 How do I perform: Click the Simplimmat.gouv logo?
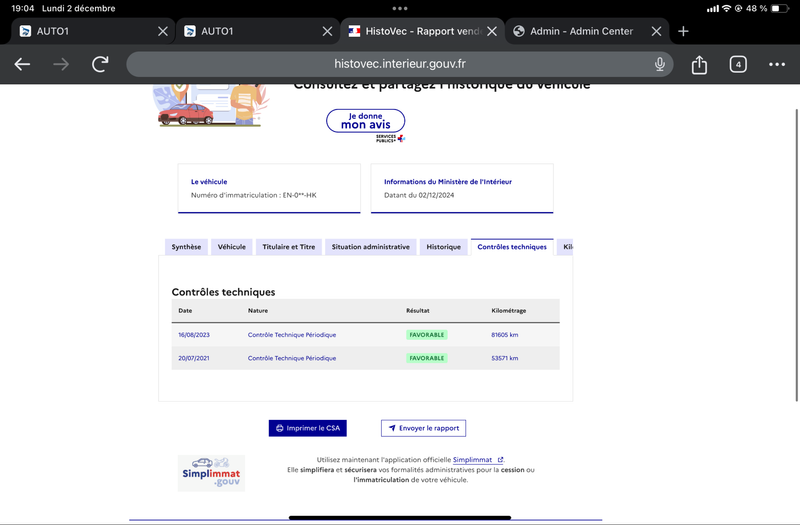[x=211, y=473]
